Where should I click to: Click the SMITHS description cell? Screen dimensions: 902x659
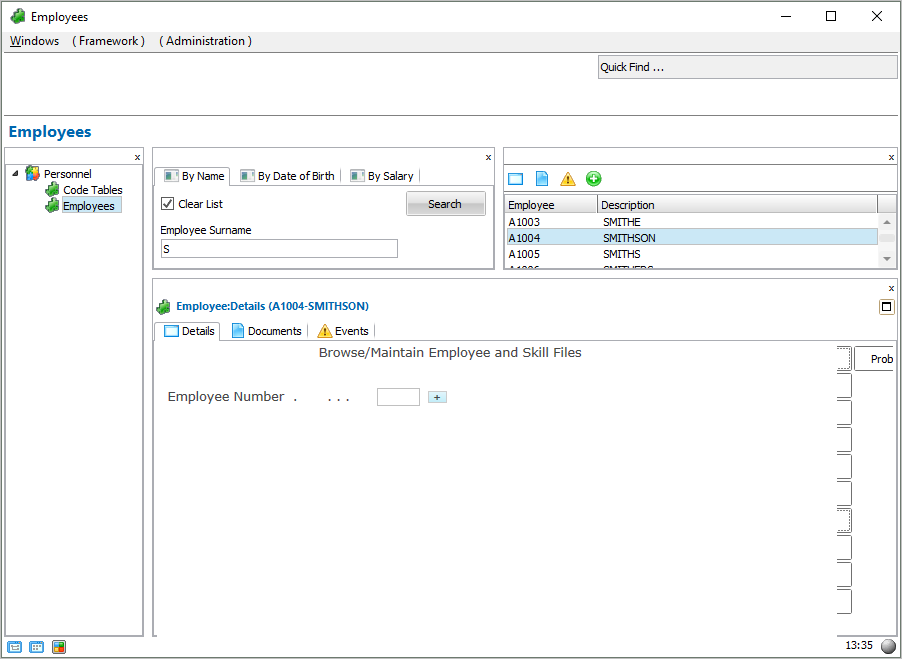pyautogui.click(x=622, y=254)
